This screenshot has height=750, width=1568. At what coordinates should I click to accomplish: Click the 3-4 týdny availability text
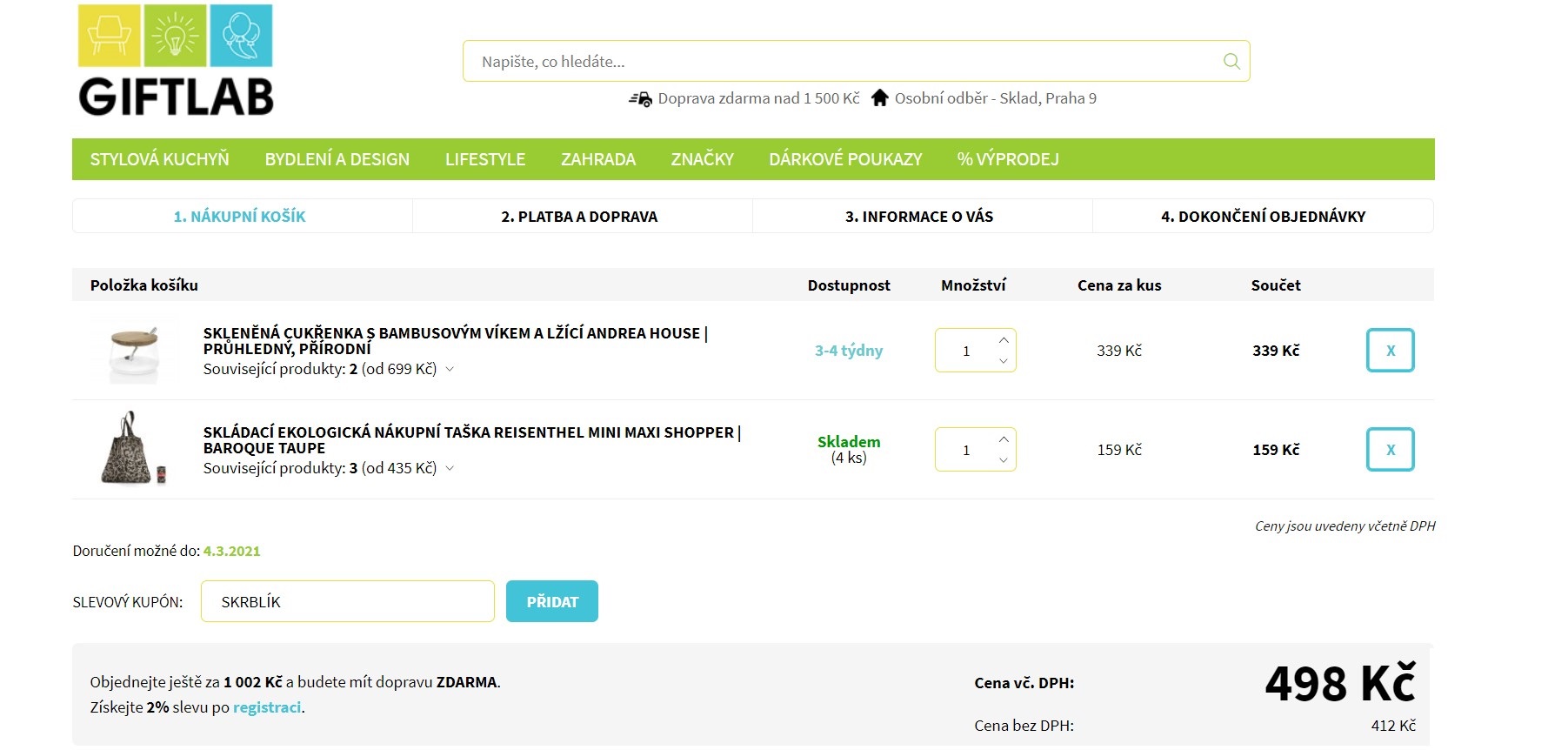[849, 350]
